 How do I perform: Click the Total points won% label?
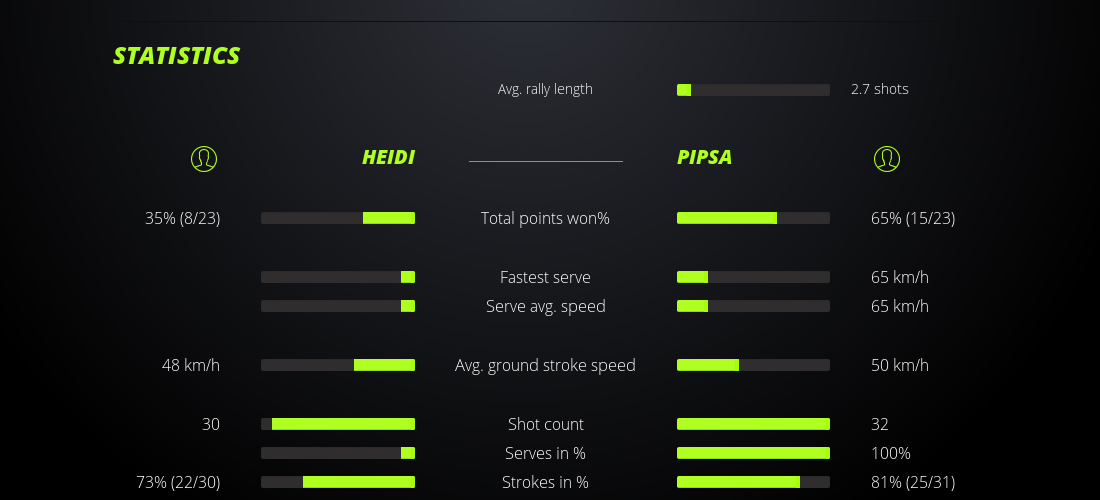point(545,218)
